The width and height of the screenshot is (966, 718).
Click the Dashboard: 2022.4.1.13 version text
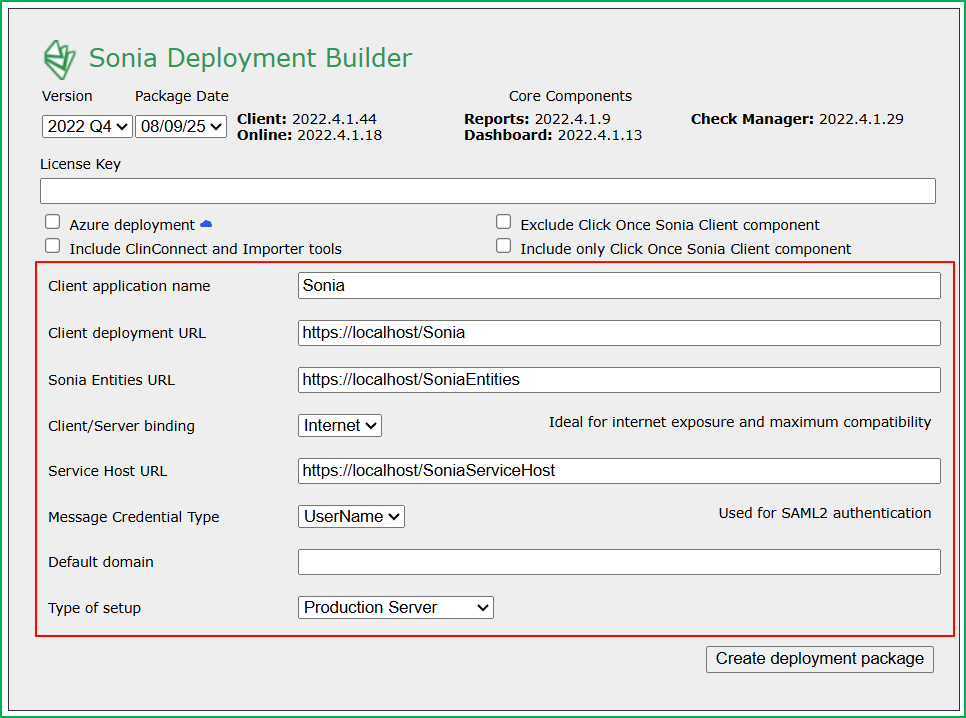pos(553,135)
